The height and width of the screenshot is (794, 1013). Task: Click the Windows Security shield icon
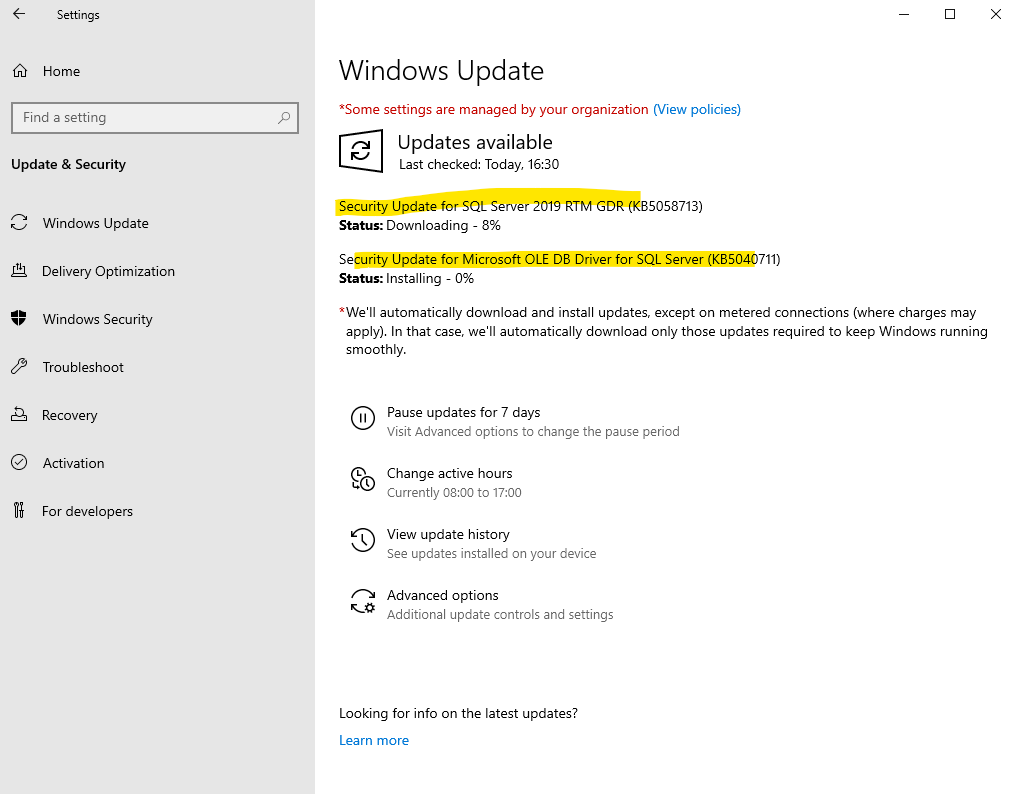click(x=19, y=319)
